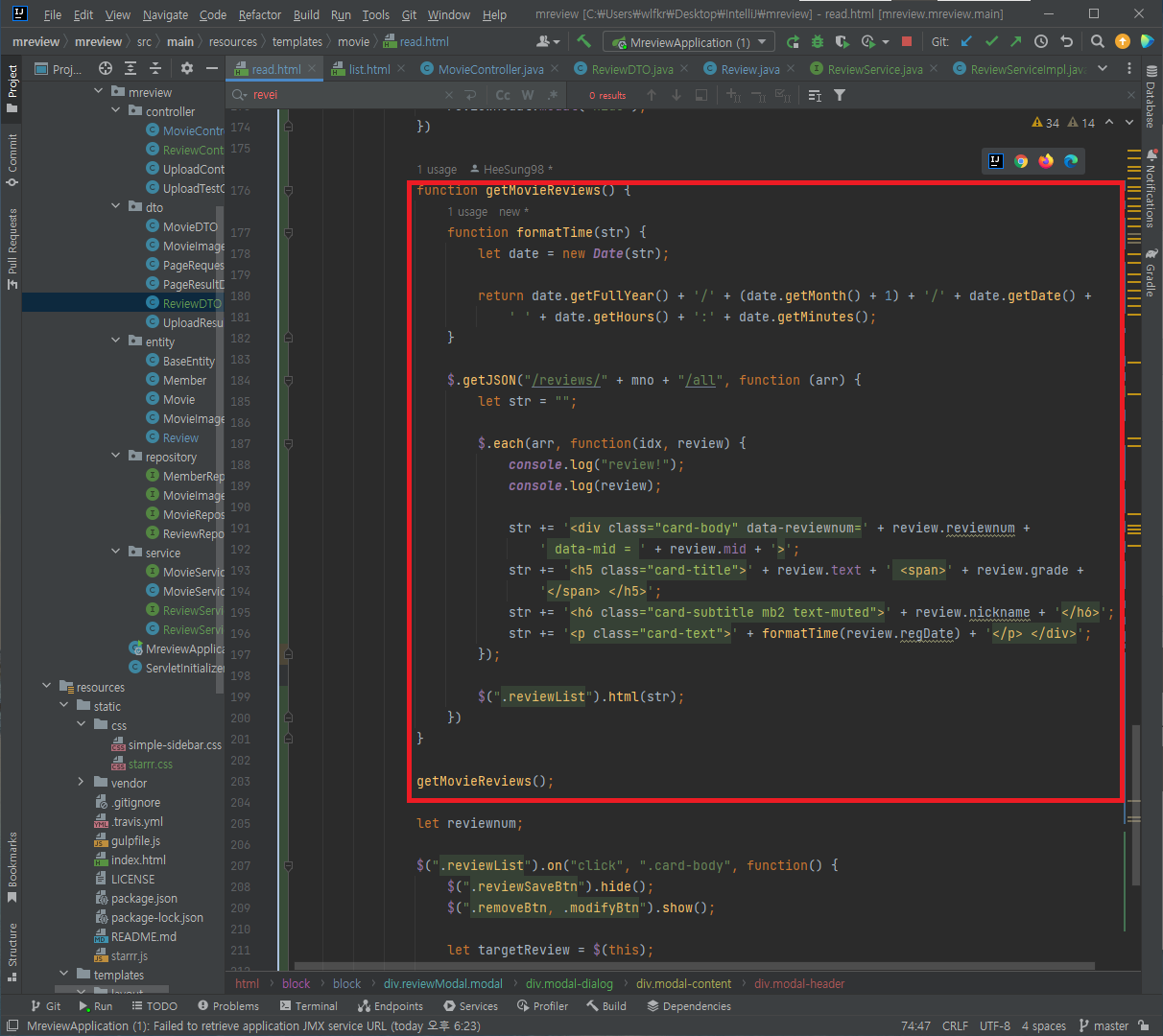The width and height of the screenshot is (1163, 1036).
Task: Jump to previous search occurrence arrow
Action: tap(652, 95)
